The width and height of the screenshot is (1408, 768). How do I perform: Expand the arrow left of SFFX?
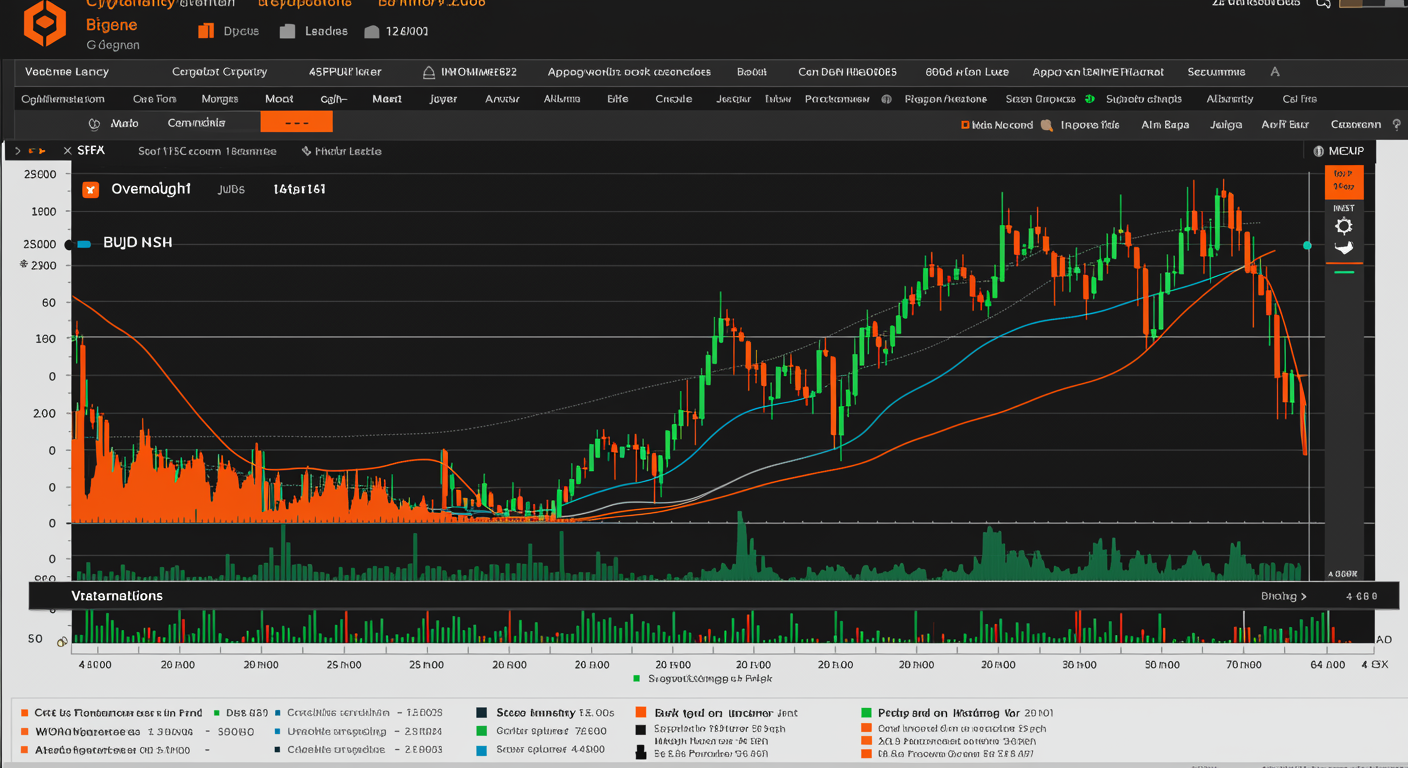click(x=18, y=151)
